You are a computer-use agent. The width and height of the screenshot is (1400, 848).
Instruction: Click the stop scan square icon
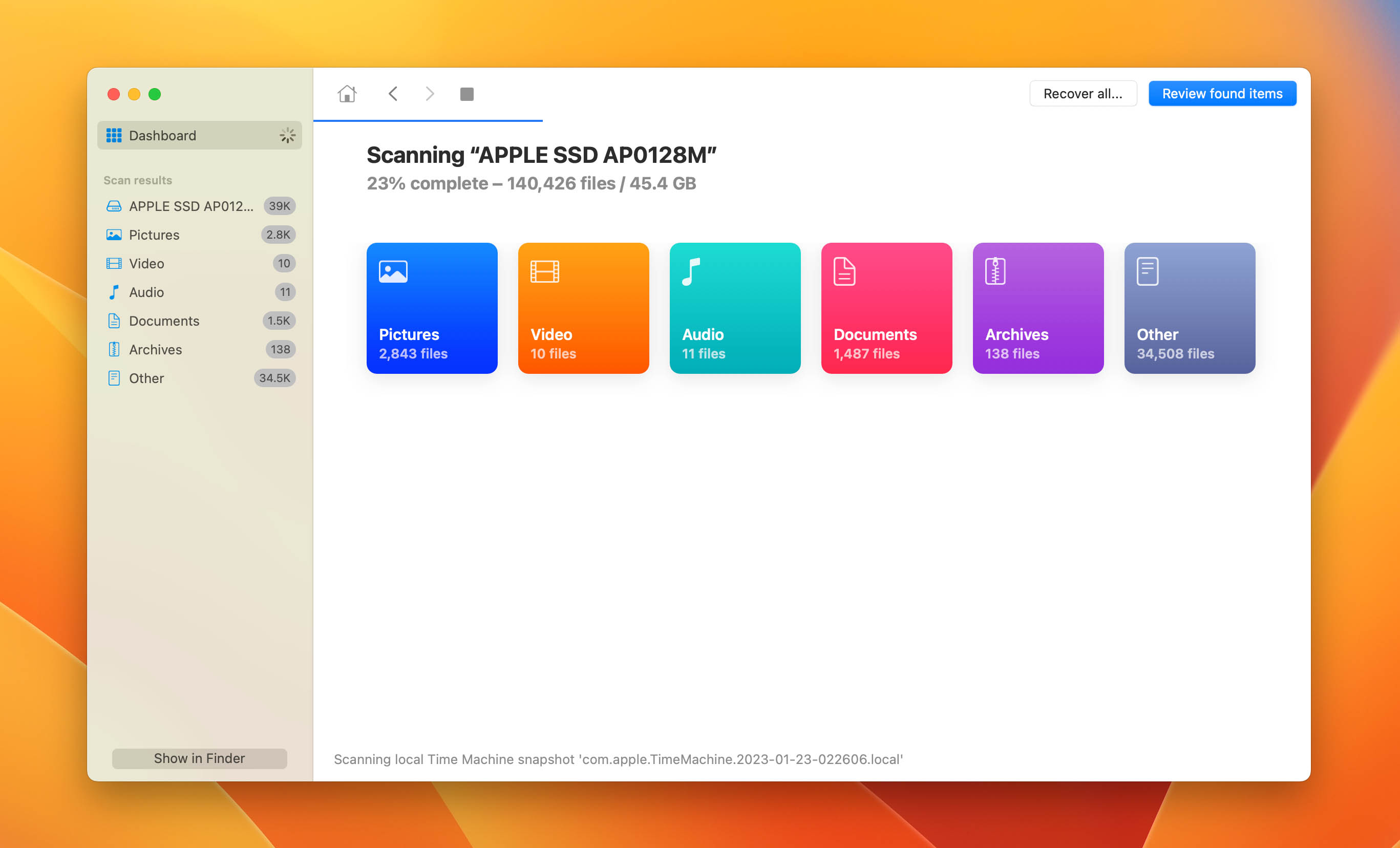coord(467,94)
